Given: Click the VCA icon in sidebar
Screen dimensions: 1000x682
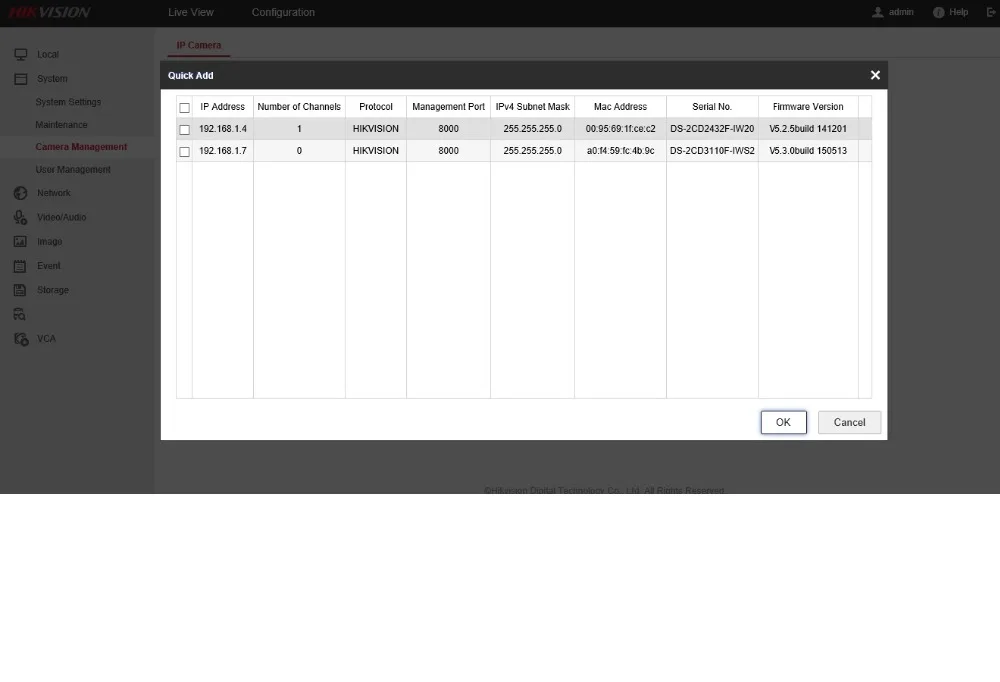Looking at the screenshot, I should (x=20, y=339).
